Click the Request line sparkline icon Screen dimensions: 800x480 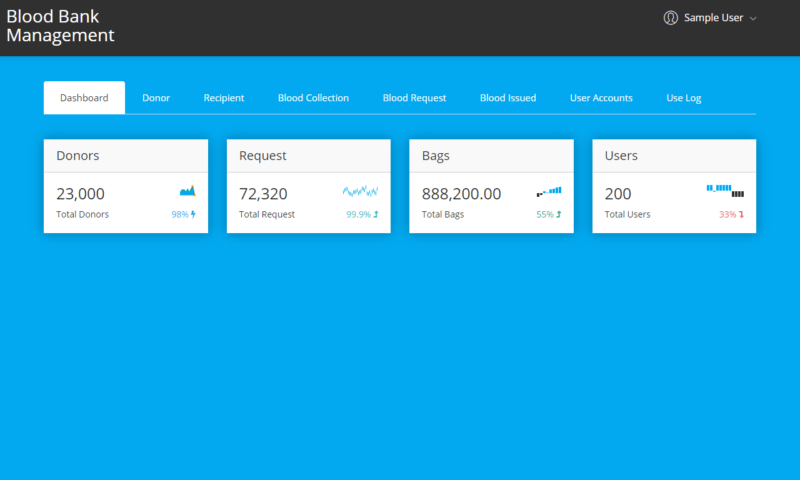pyautogui.click(x=360, y=190)
